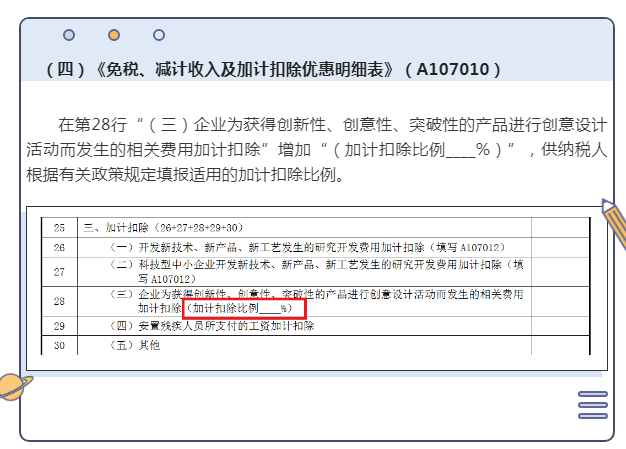Click the red-outlined 加计扣除比例 box

pos(244,309)
